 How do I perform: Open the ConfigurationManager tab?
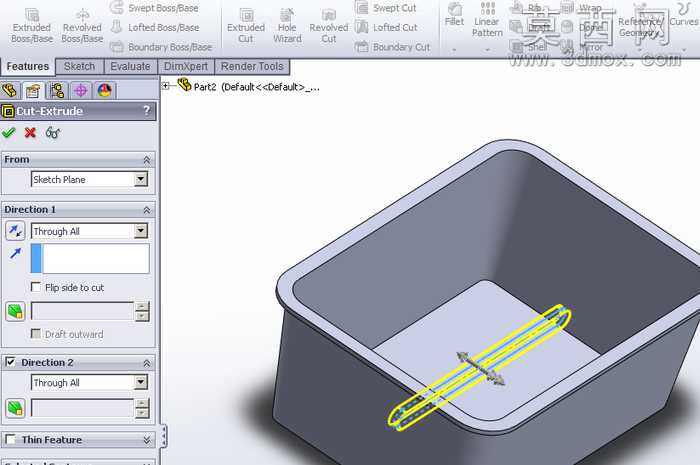(57, 91)
